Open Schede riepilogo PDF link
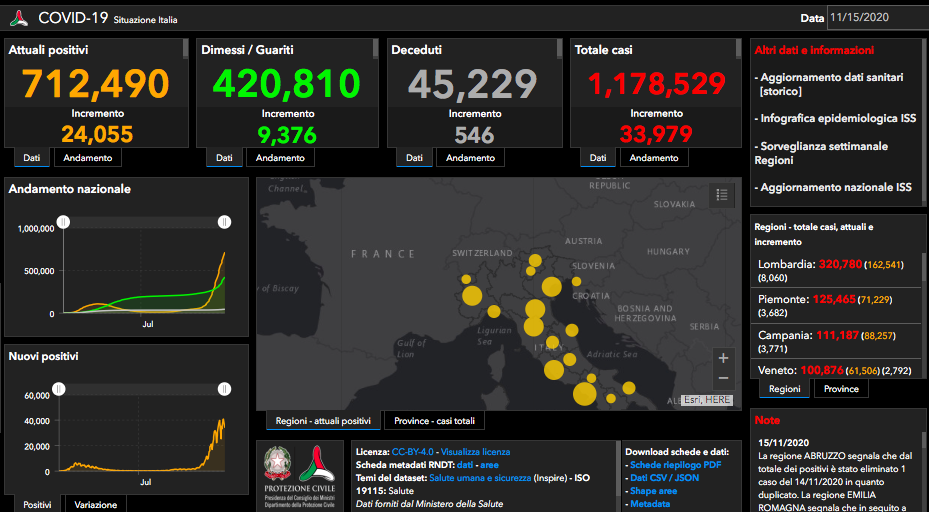Image resolution: width=929 pixels, height=512 pixels. pyautogui.click(x=675, y=465)
